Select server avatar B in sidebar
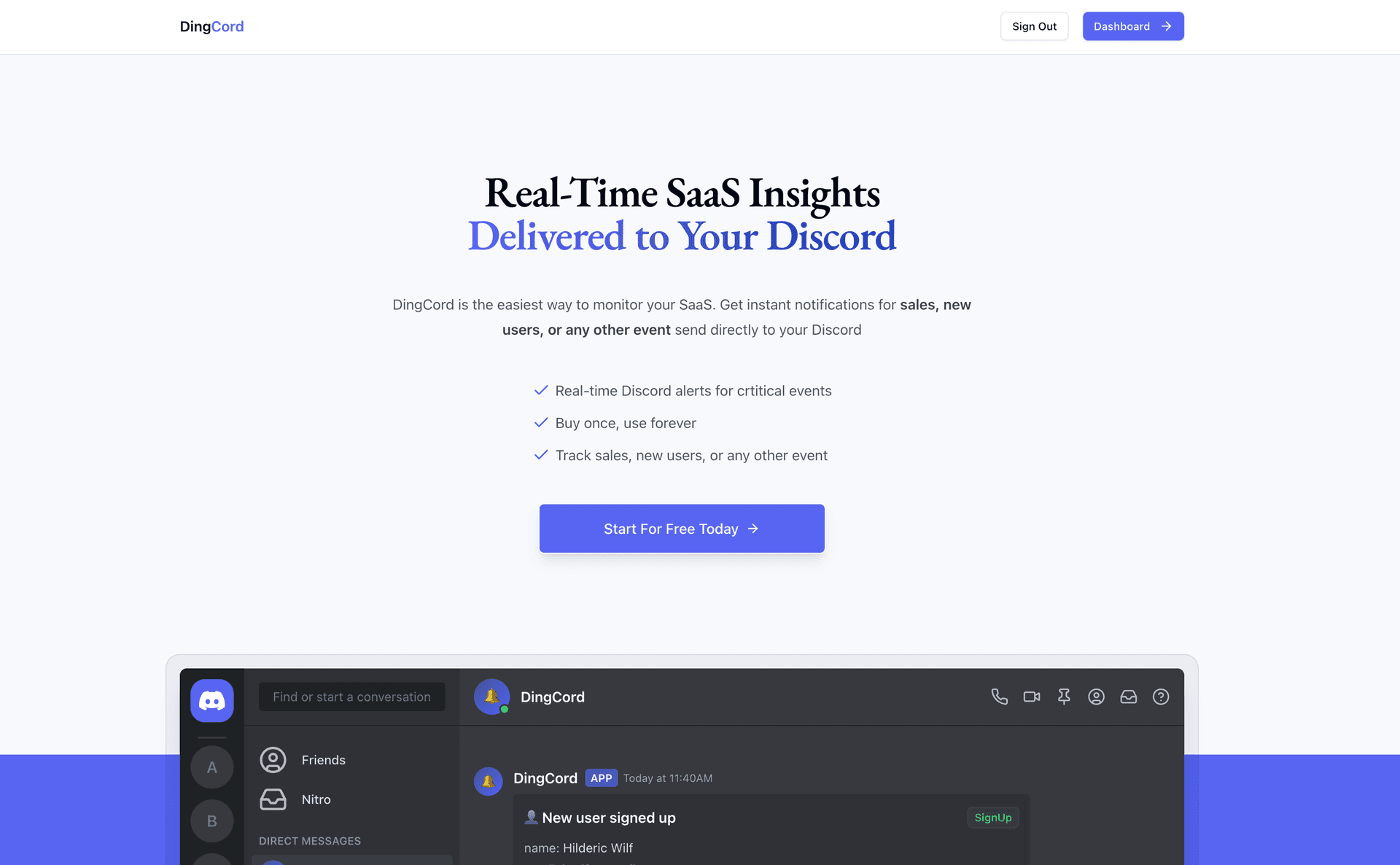The image size is (1400, 865). (x=212, y=821)
